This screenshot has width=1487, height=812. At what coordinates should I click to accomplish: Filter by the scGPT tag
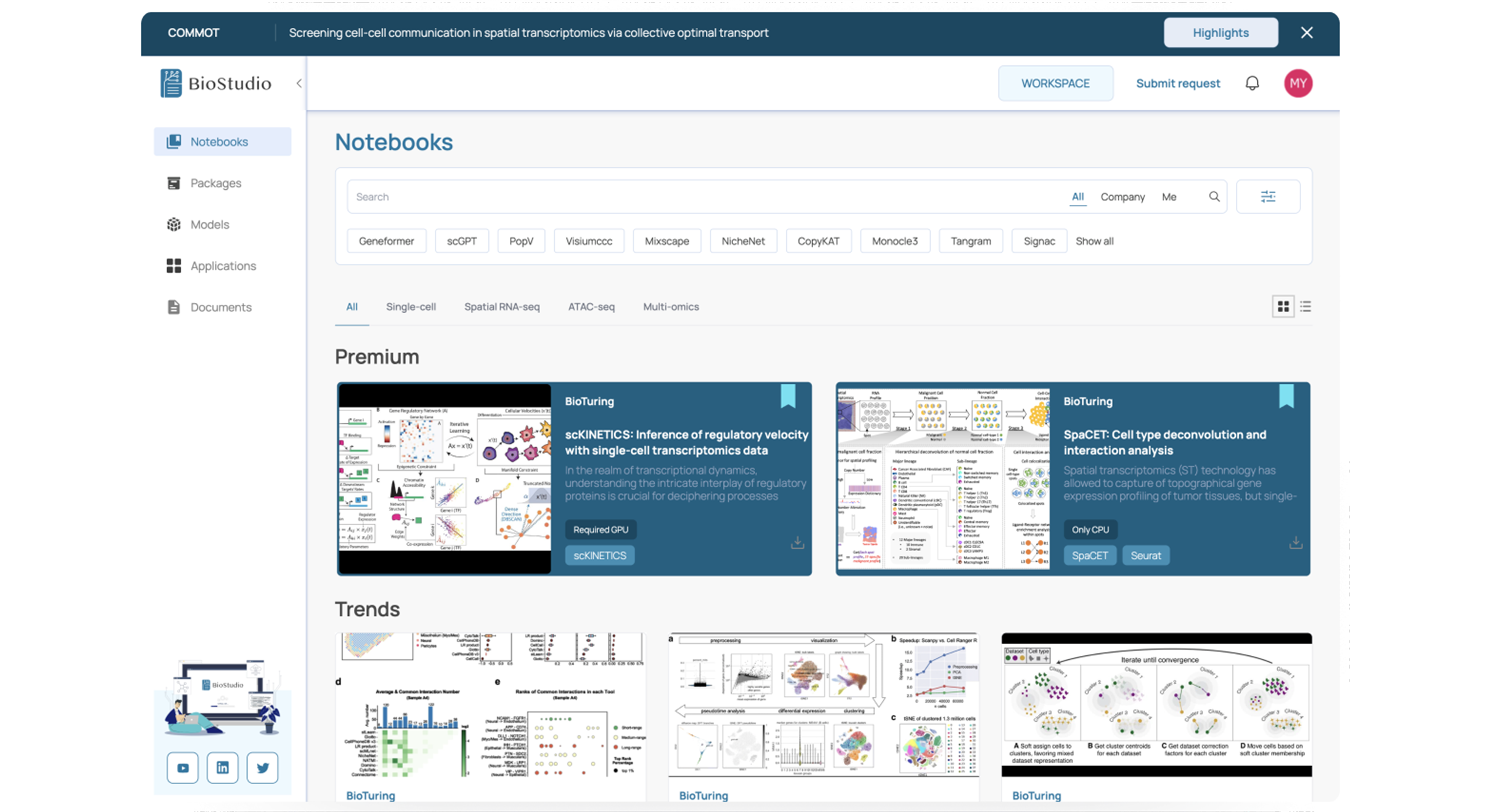click(x=462, y=241)
